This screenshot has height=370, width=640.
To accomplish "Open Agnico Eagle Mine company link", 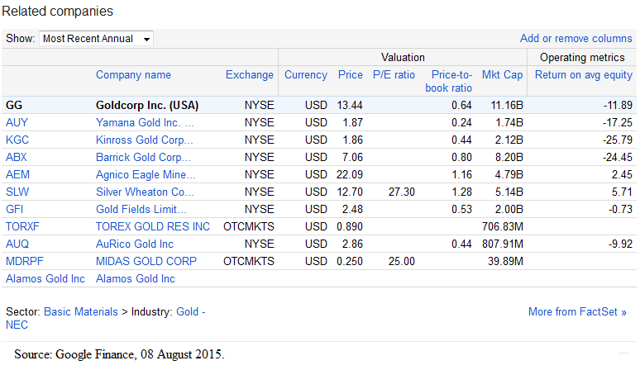I will point(146,175).
